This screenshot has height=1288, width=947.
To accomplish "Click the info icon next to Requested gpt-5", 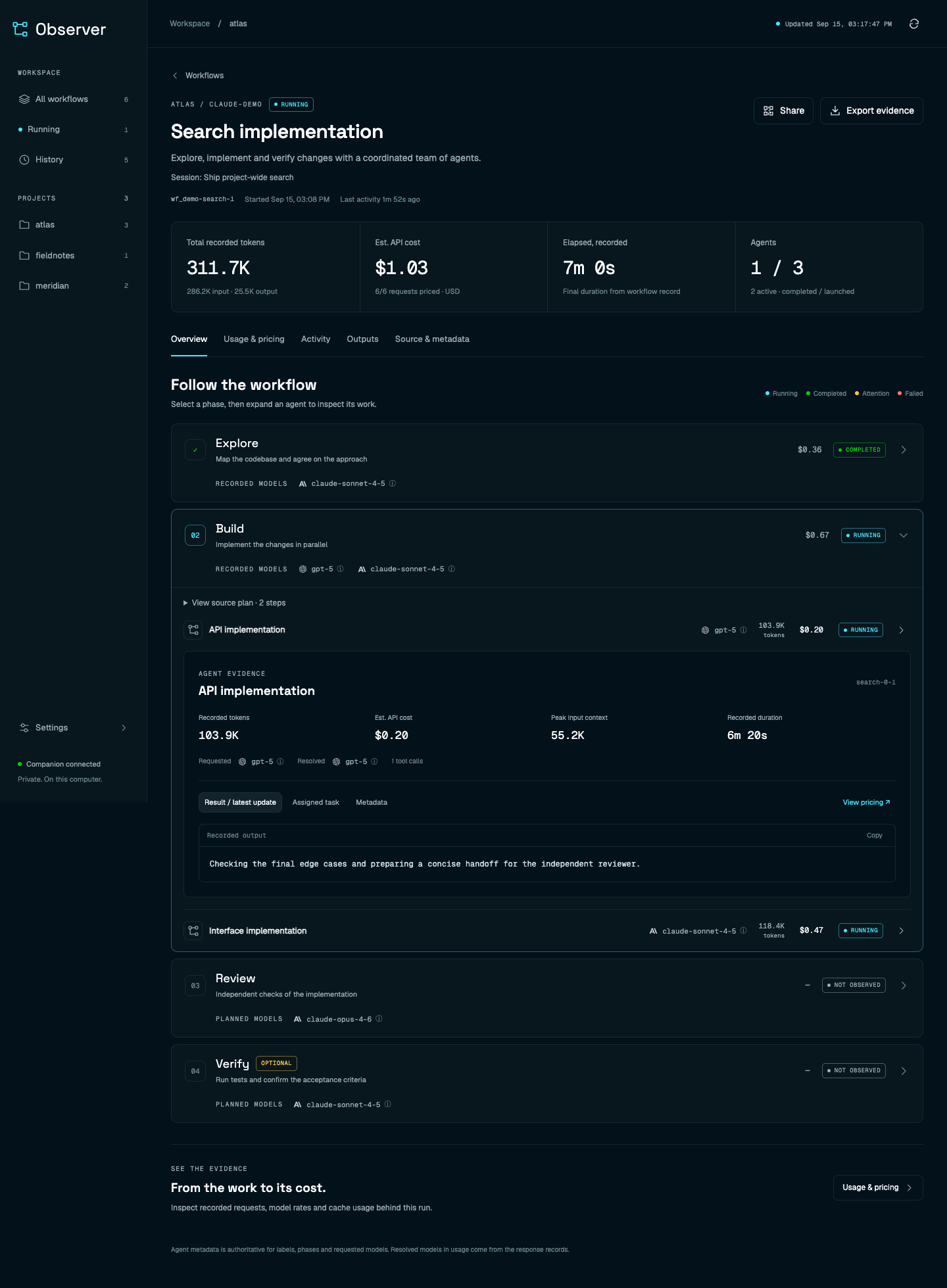I will tap(280, 761).
